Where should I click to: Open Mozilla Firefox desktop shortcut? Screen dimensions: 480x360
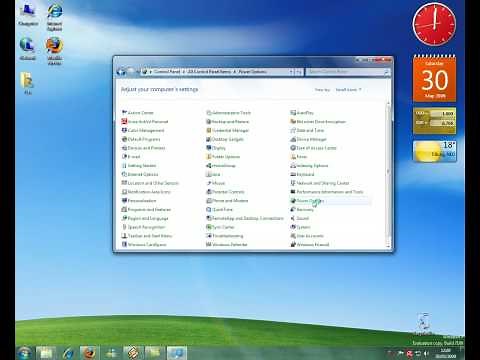[x=54, y=50]
